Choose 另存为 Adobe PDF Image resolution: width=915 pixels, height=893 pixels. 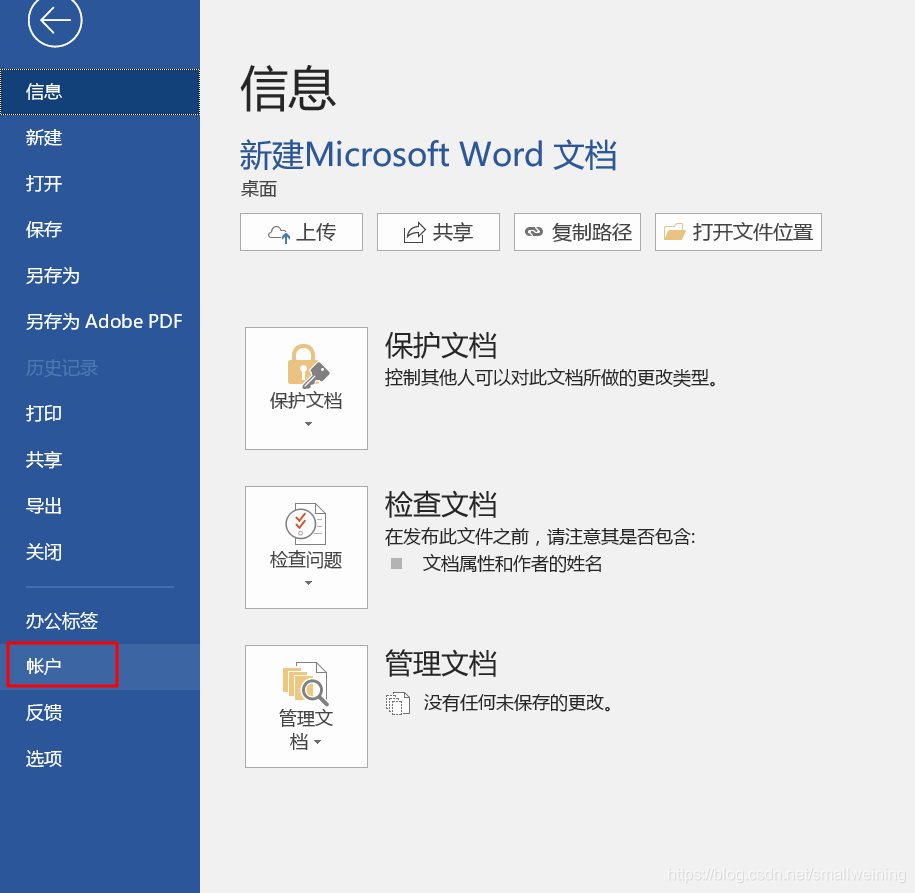coord(100,322)
